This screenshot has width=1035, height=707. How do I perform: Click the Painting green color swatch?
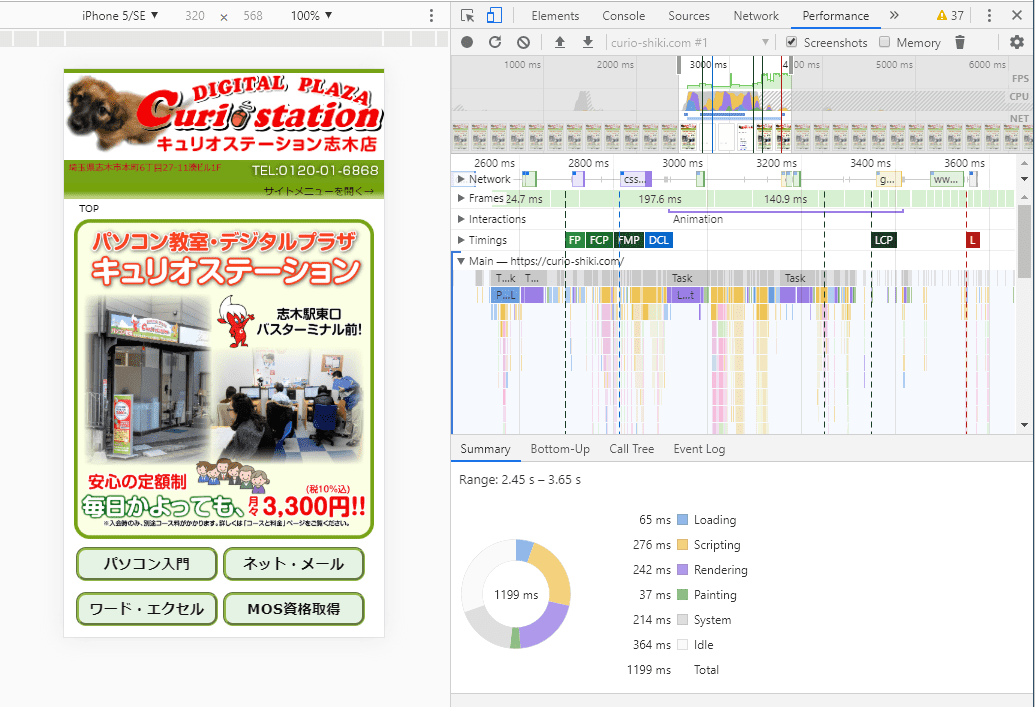pos(683,595)
